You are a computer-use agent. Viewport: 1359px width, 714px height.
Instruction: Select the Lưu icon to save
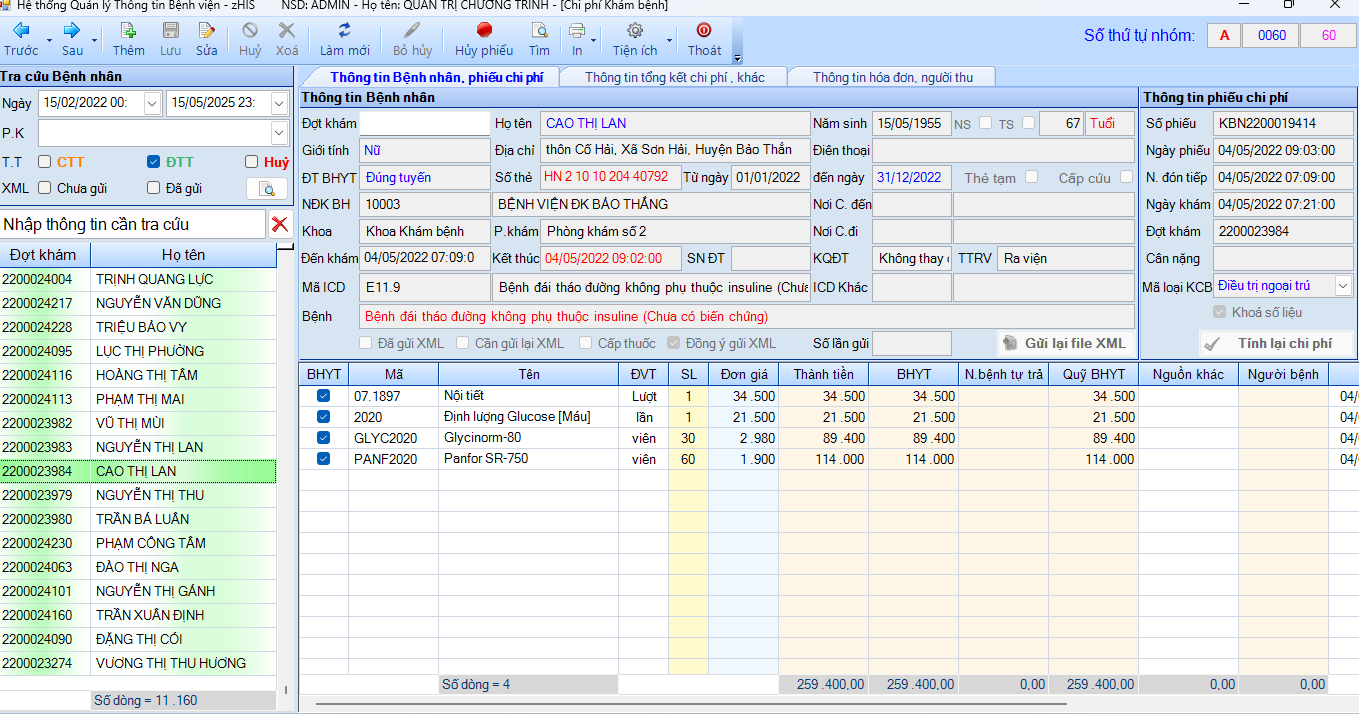[168, 40]
